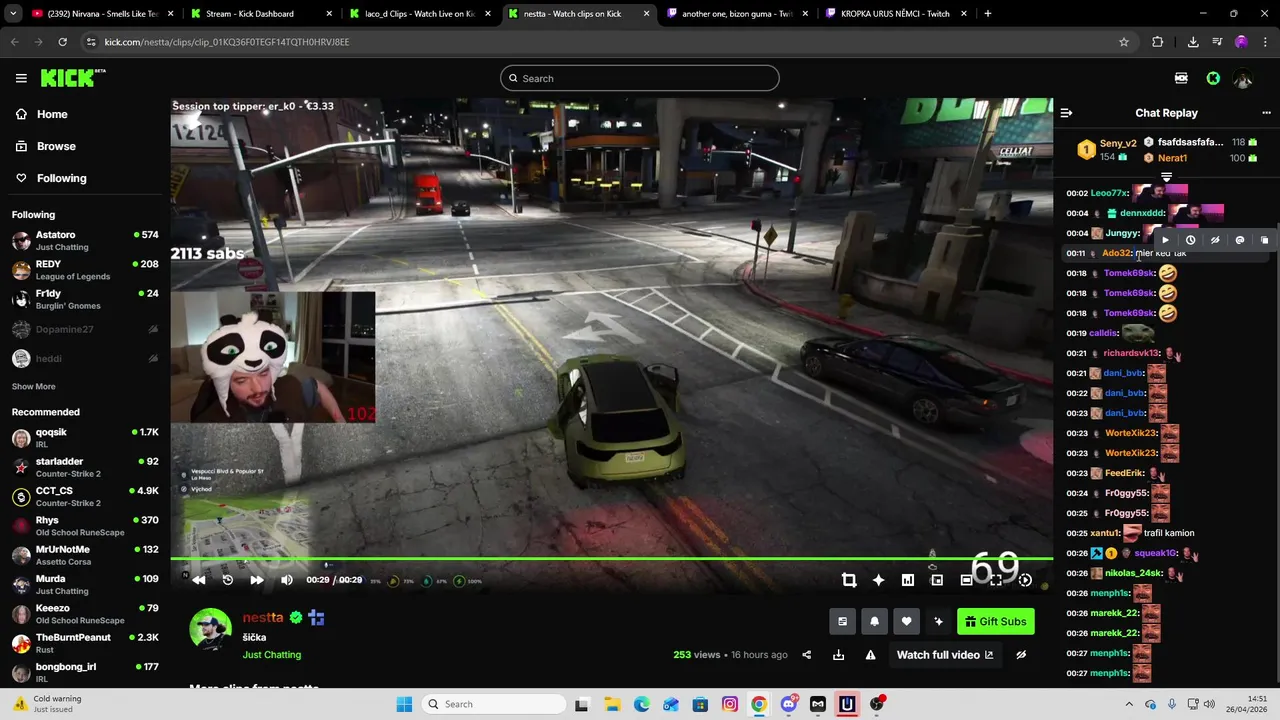Crop the clip with the crop icon
Image resolution: width=1280 pixels, height=720 pixels.
coord(849,580)
